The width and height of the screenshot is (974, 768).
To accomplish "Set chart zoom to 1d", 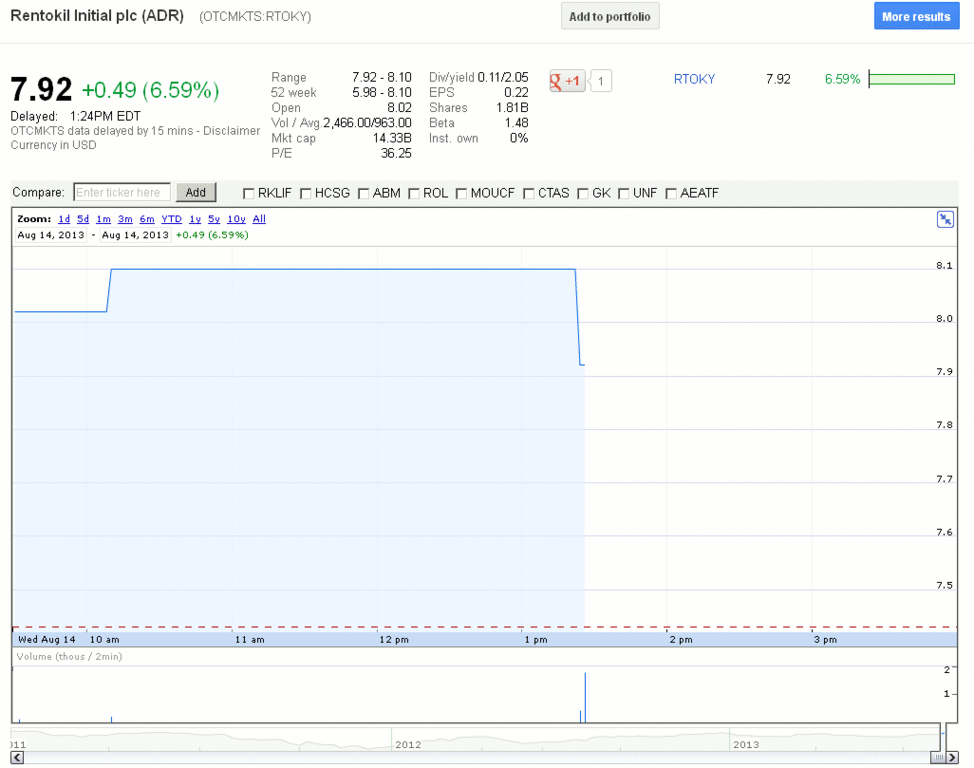I will 64,219.
